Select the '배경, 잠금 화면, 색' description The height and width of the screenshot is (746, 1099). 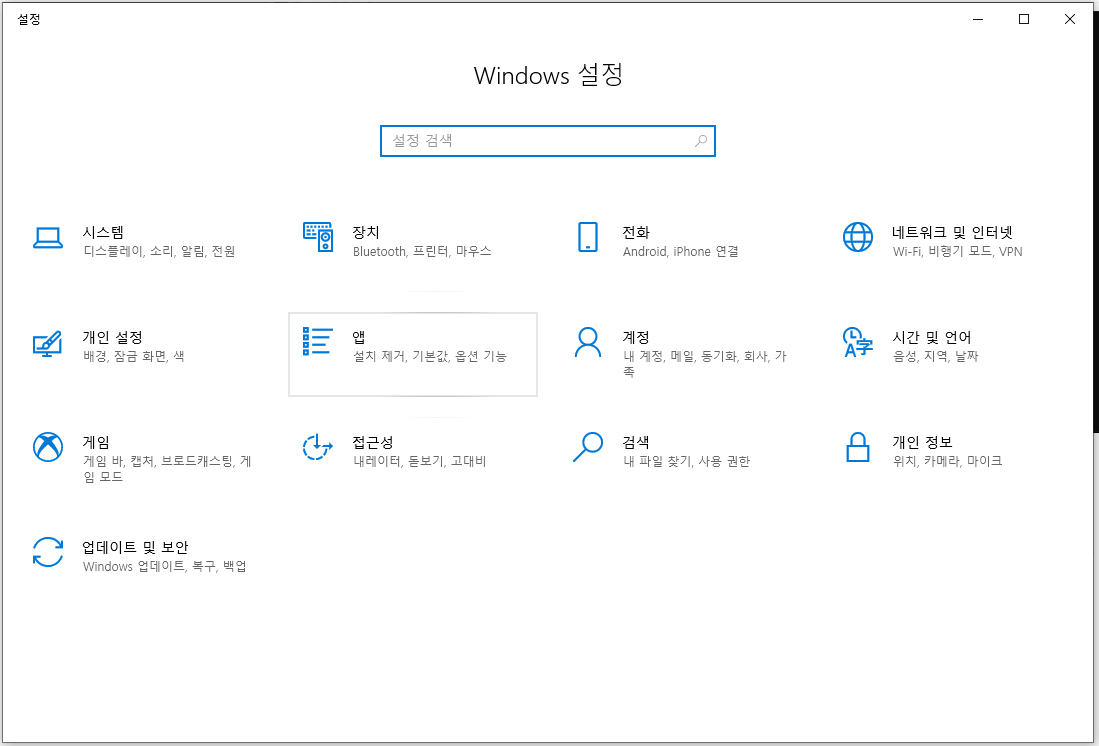(134, 356)
